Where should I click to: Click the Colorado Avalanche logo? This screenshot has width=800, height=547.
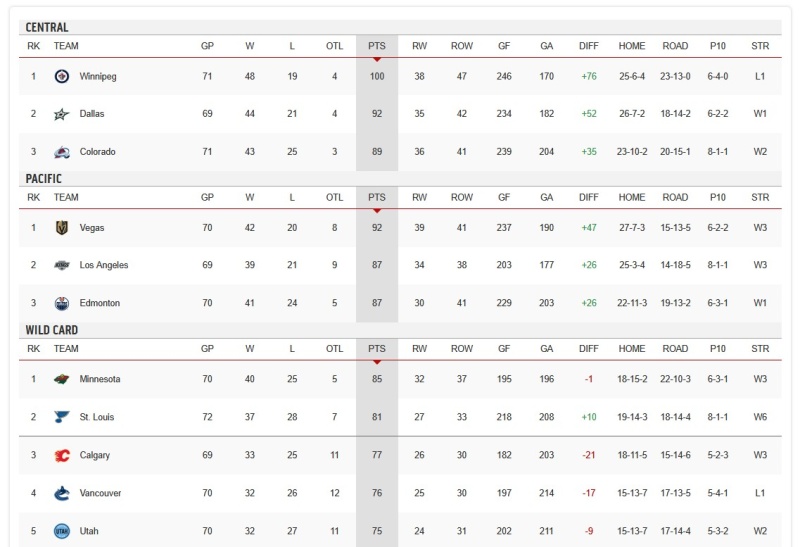point(62,152)
